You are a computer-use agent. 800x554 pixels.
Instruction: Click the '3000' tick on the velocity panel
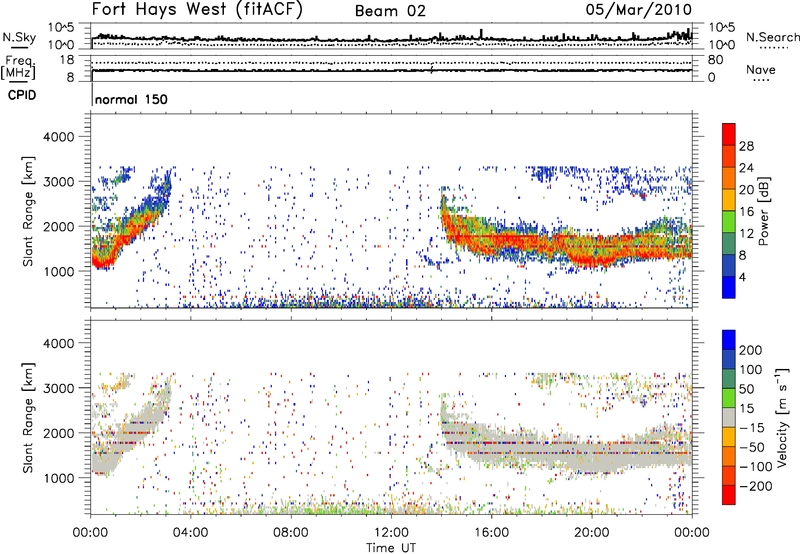tap(58, 388)
